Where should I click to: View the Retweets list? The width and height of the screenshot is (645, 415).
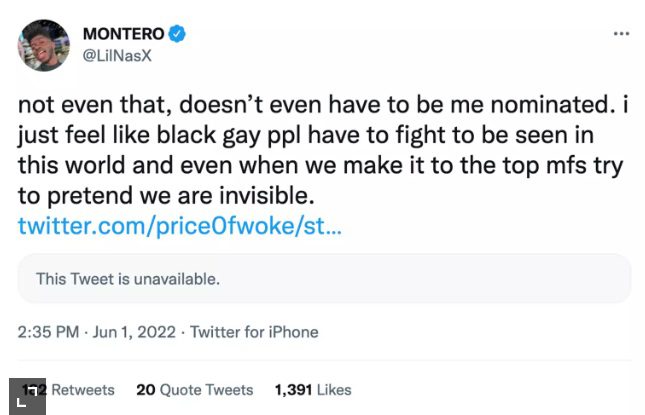(x=82, y=389)
